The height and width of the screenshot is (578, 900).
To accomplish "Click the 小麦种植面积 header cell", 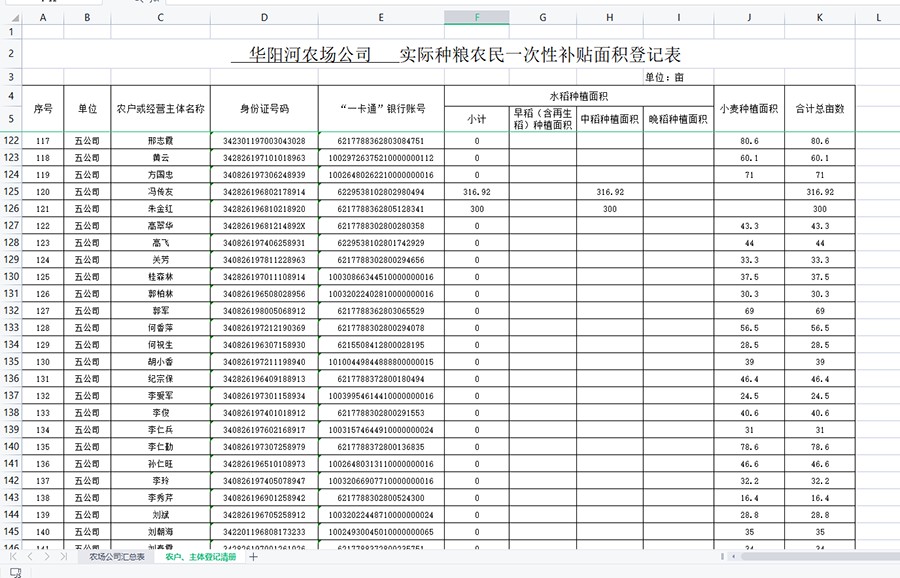I will point(749,108).
